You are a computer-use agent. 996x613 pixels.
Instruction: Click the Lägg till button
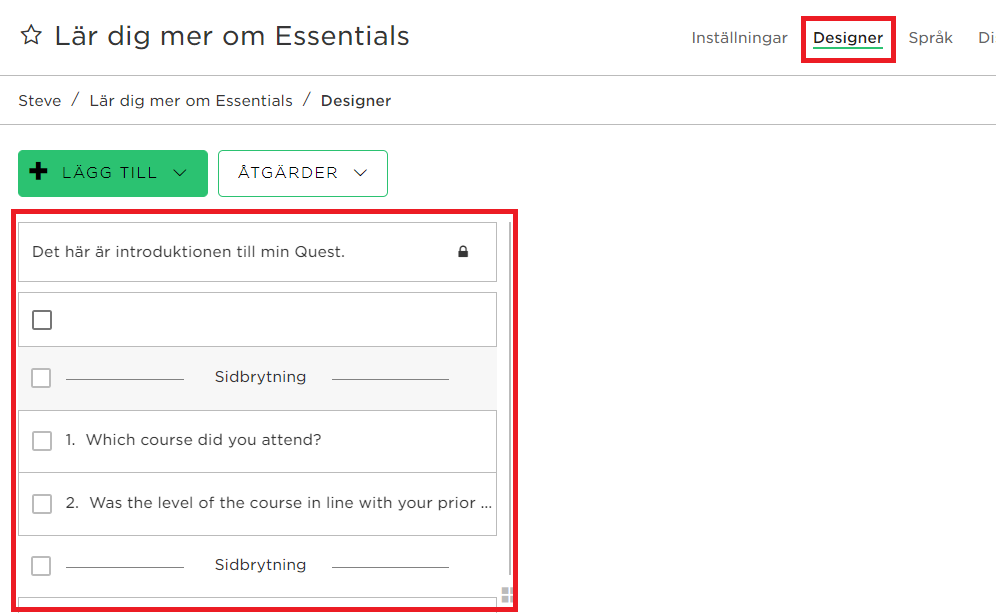coord(113,173)
